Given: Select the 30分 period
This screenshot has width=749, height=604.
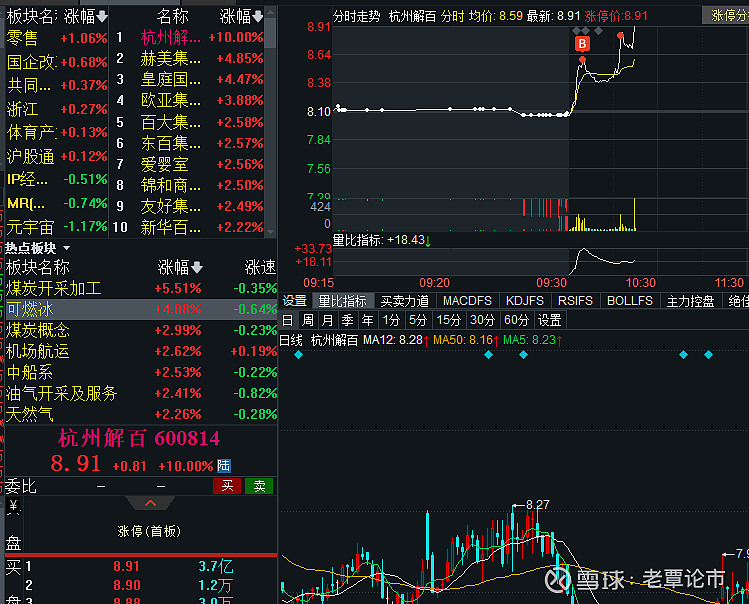Looking at the screenshot, I should coord(482,320).
